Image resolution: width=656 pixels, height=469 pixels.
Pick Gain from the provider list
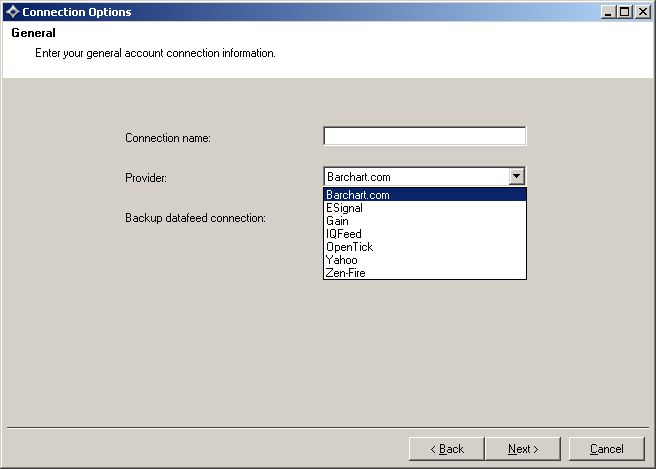425,221
